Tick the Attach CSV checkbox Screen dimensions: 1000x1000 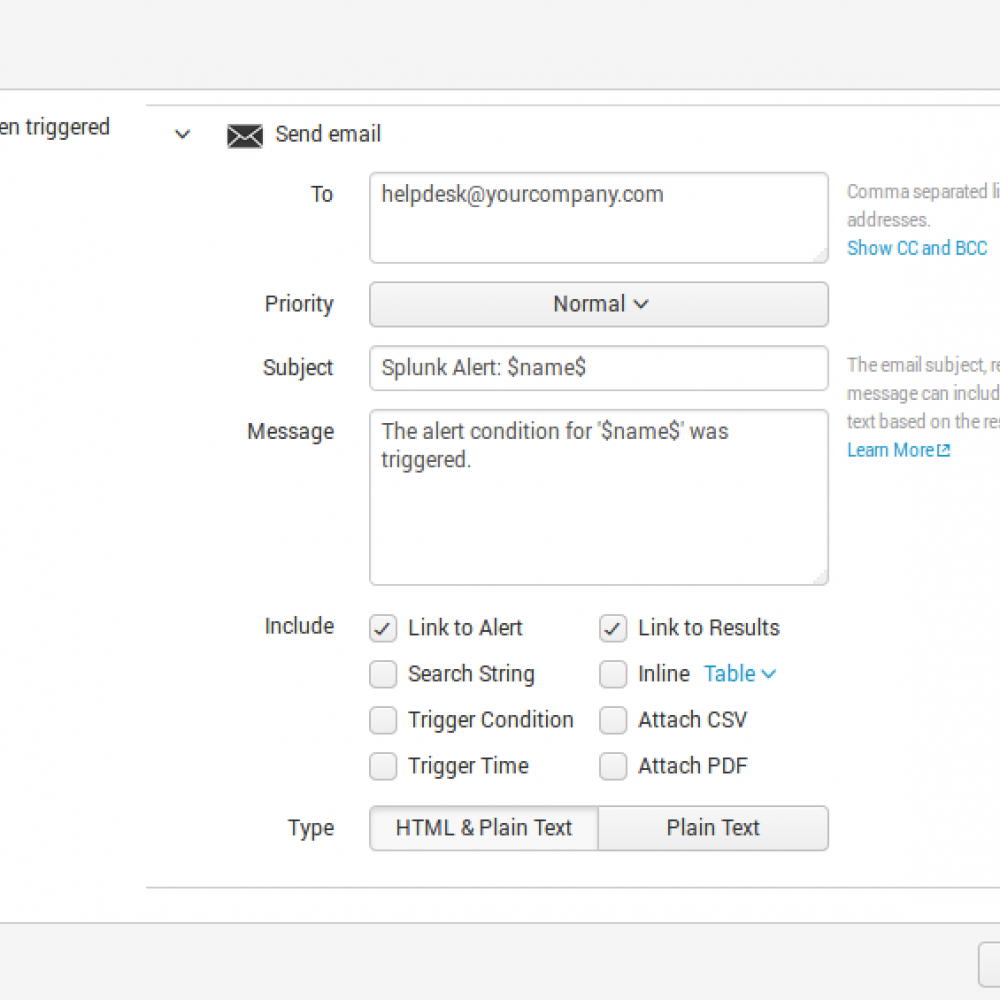coord(613,721)
